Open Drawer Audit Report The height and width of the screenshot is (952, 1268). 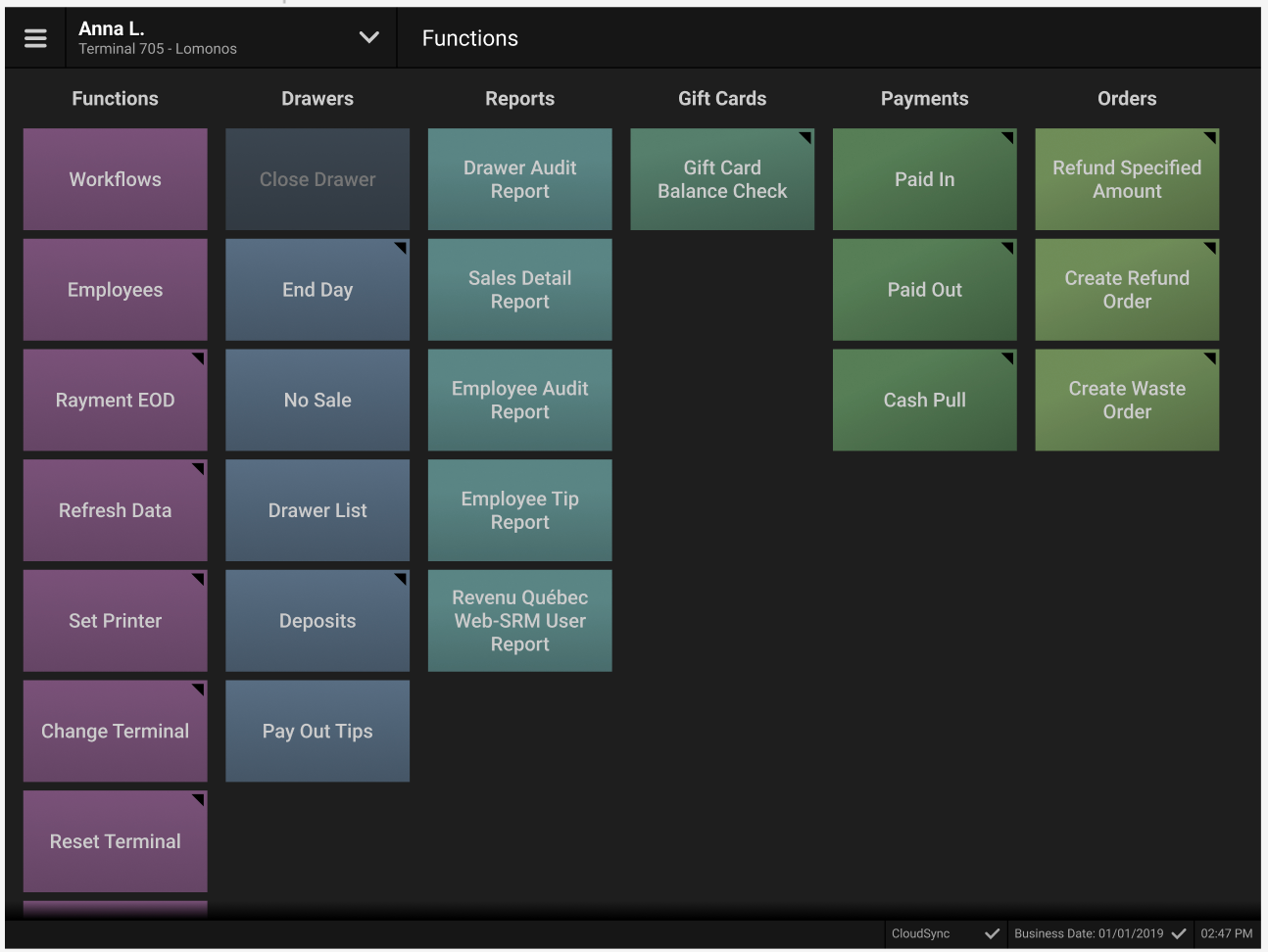tap(520, 179)
